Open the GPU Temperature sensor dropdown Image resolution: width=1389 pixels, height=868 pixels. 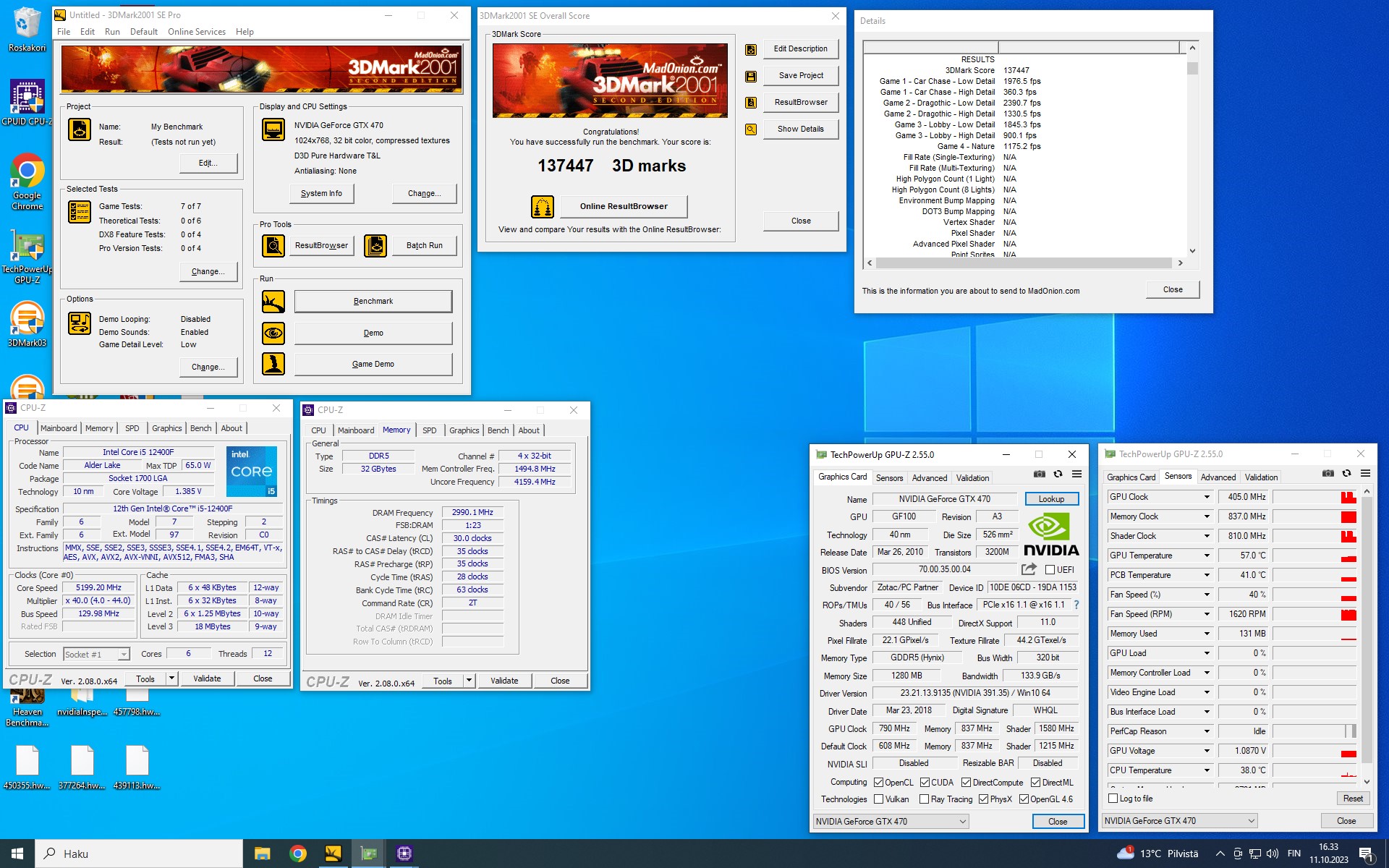point(1207,556)
